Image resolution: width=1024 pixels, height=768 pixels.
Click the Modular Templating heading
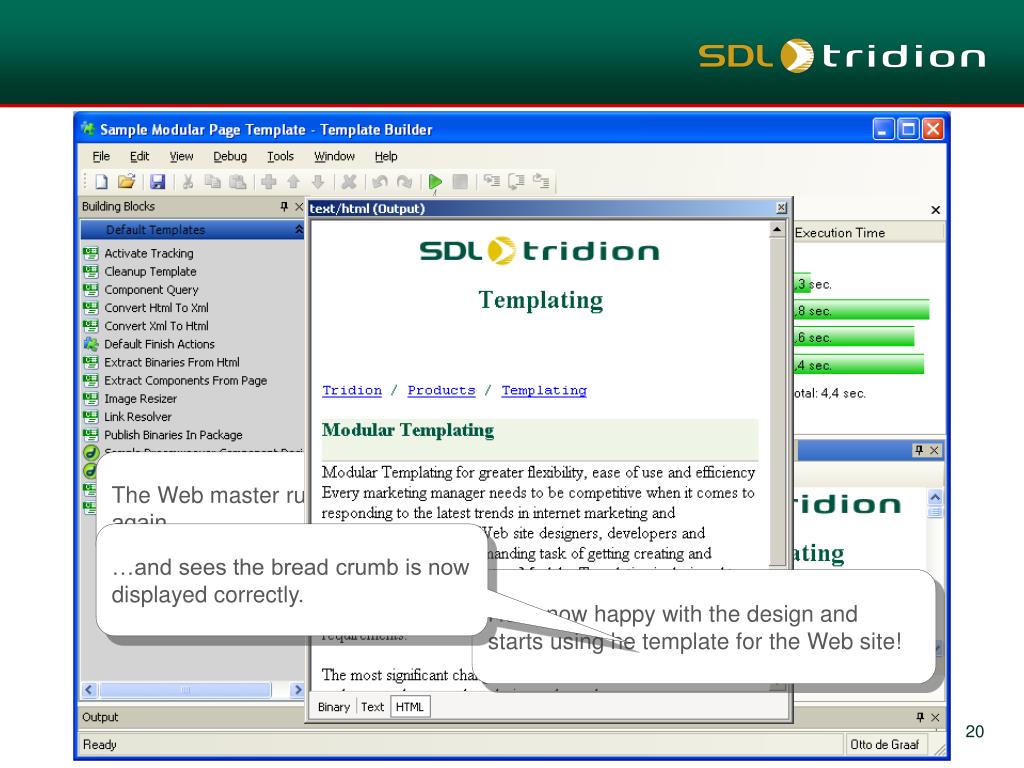tap(408, 430)
